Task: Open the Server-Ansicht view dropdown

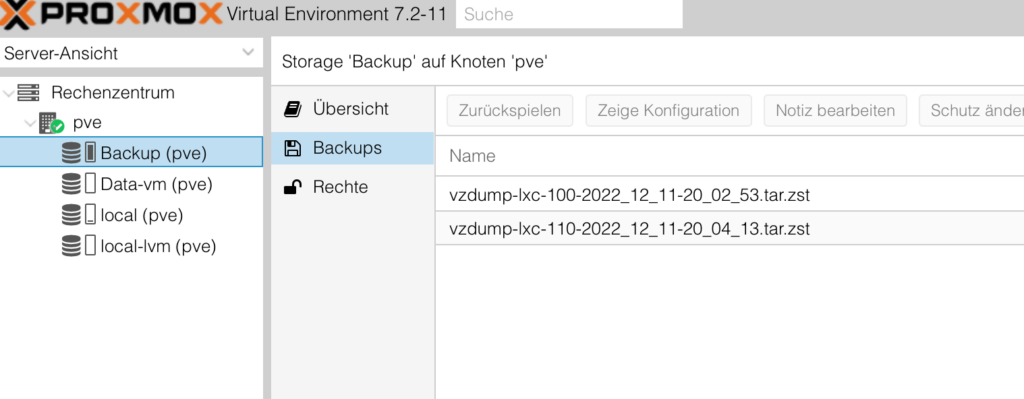Action: coord(248,53)
